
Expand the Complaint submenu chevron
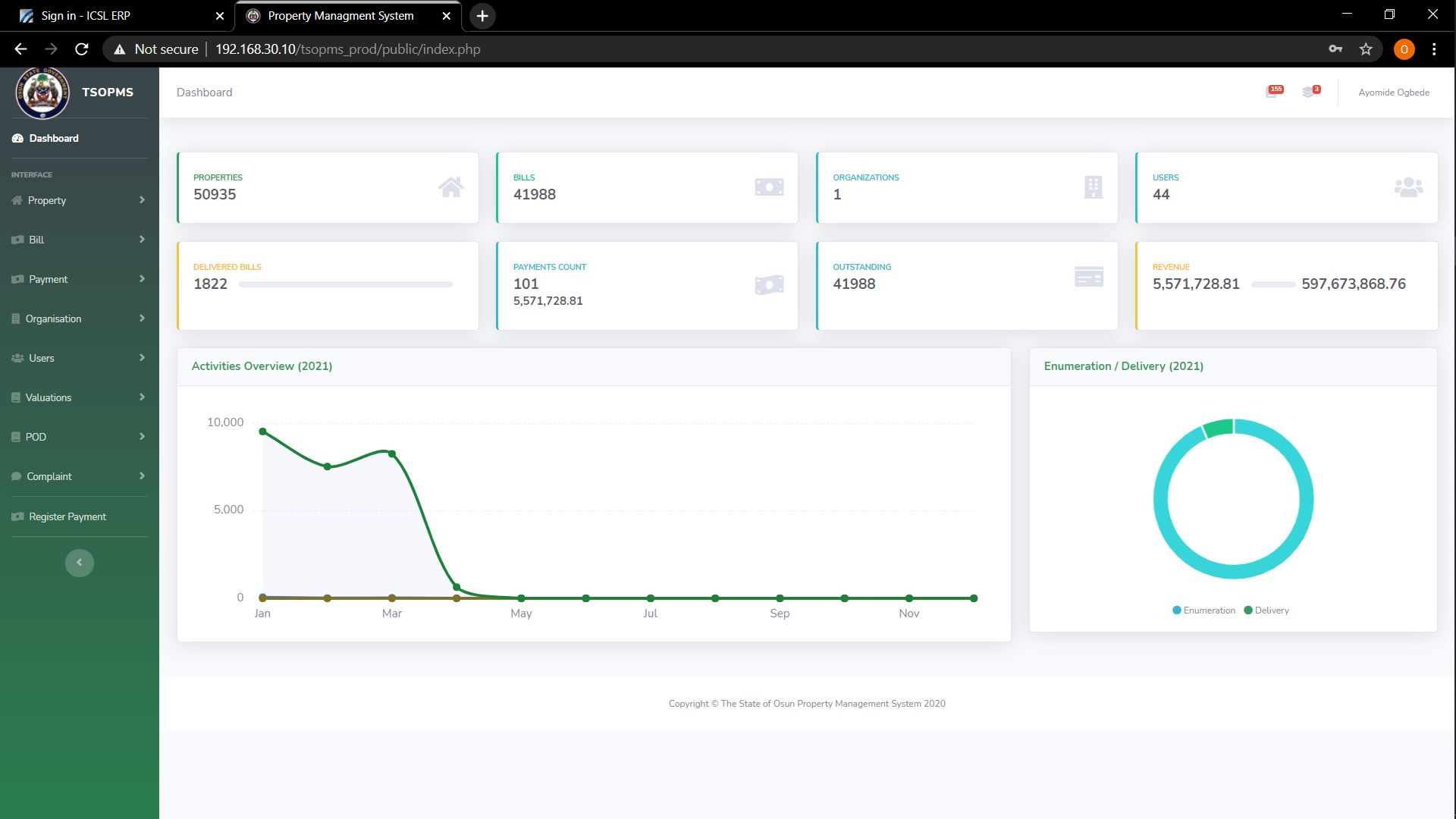[x=142, y=476]
